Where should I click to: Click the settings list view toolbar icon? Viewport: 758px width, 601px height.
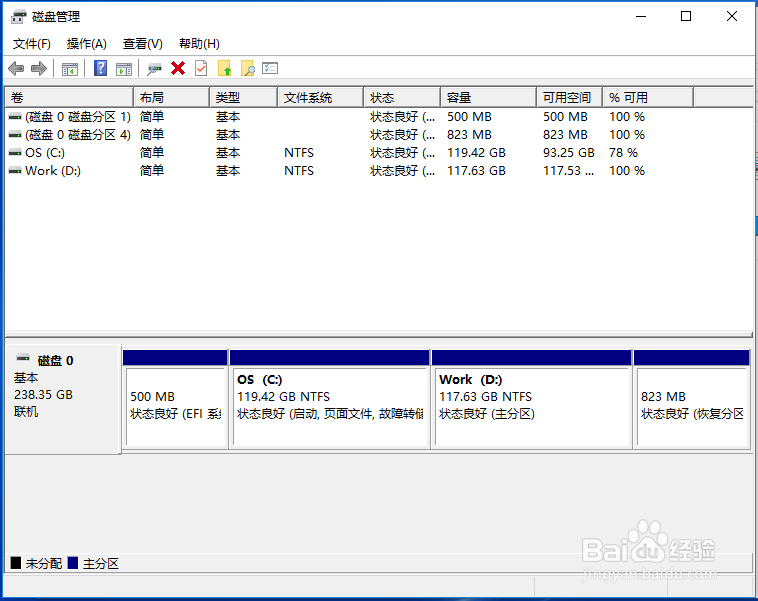point(270,68)
